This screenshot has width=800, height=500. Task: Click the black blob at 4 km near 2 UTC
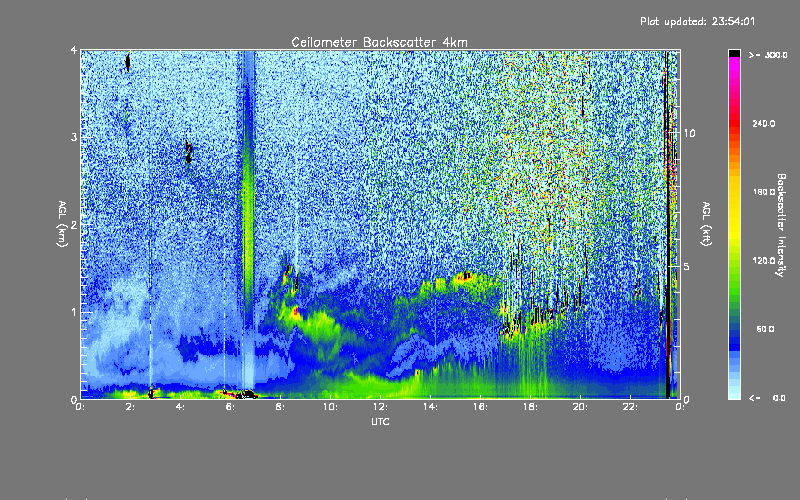point(128,62)
